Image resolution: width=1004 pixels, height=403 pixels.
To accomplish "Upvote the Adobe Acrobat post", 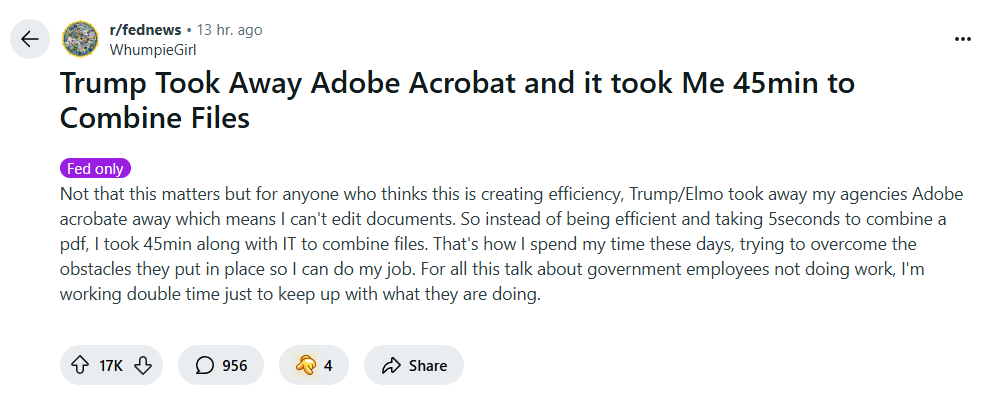I will 78,366.
